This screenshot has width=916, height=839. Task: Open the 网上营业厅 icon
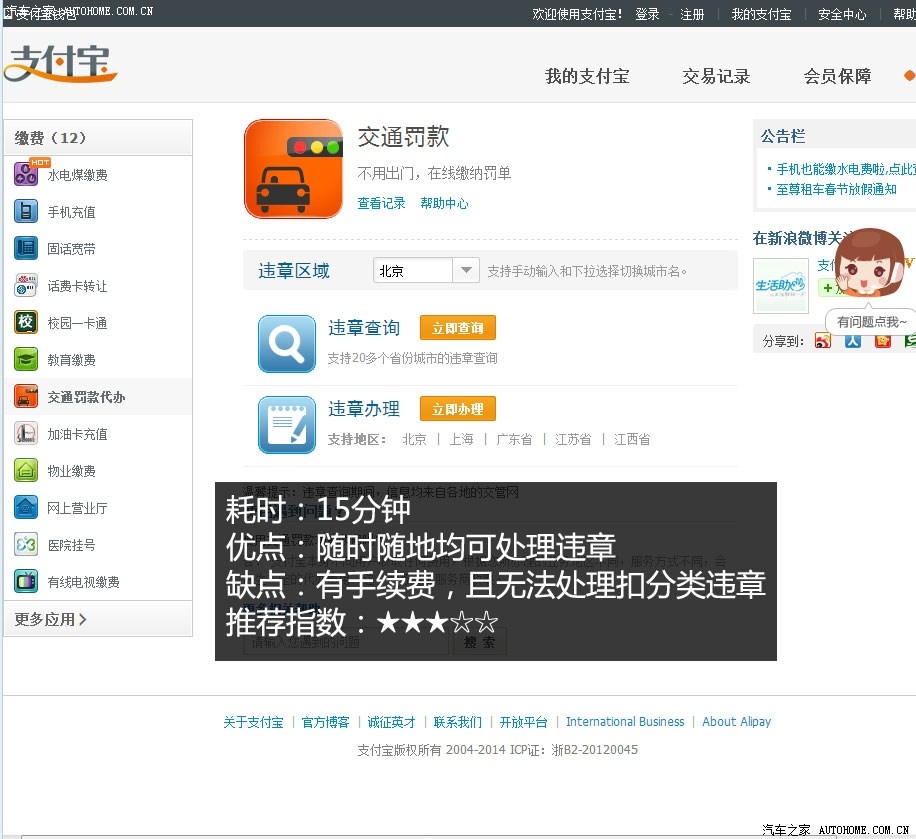pyautogui.click(x=26, y=508)
